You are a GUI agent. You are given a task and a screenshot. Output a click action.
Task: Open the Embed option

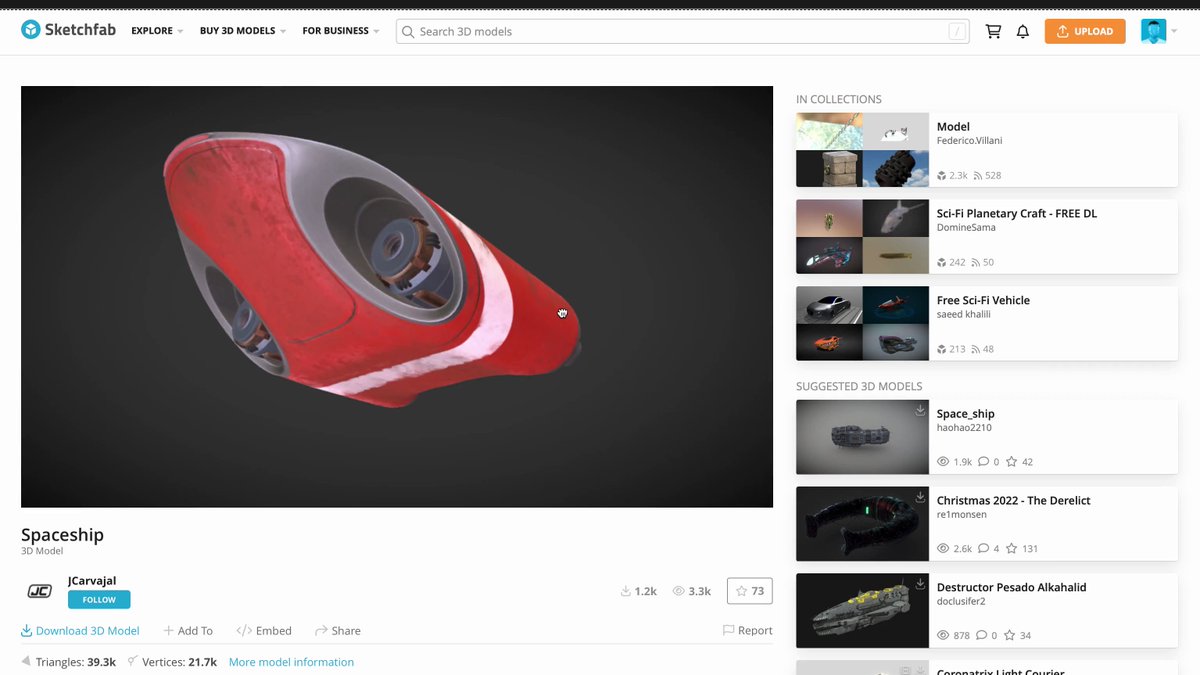coord(264,631)
